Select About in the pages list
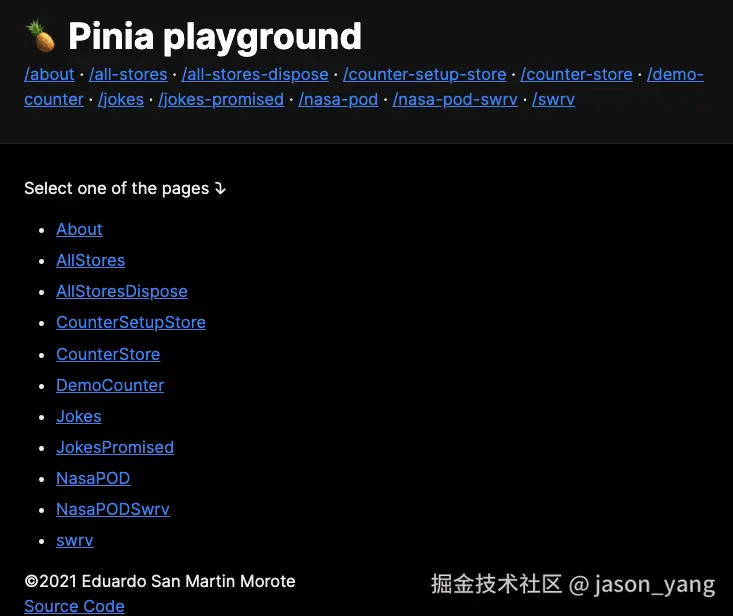The height and width of the screenshot is (616, 733). pos(79,229)
